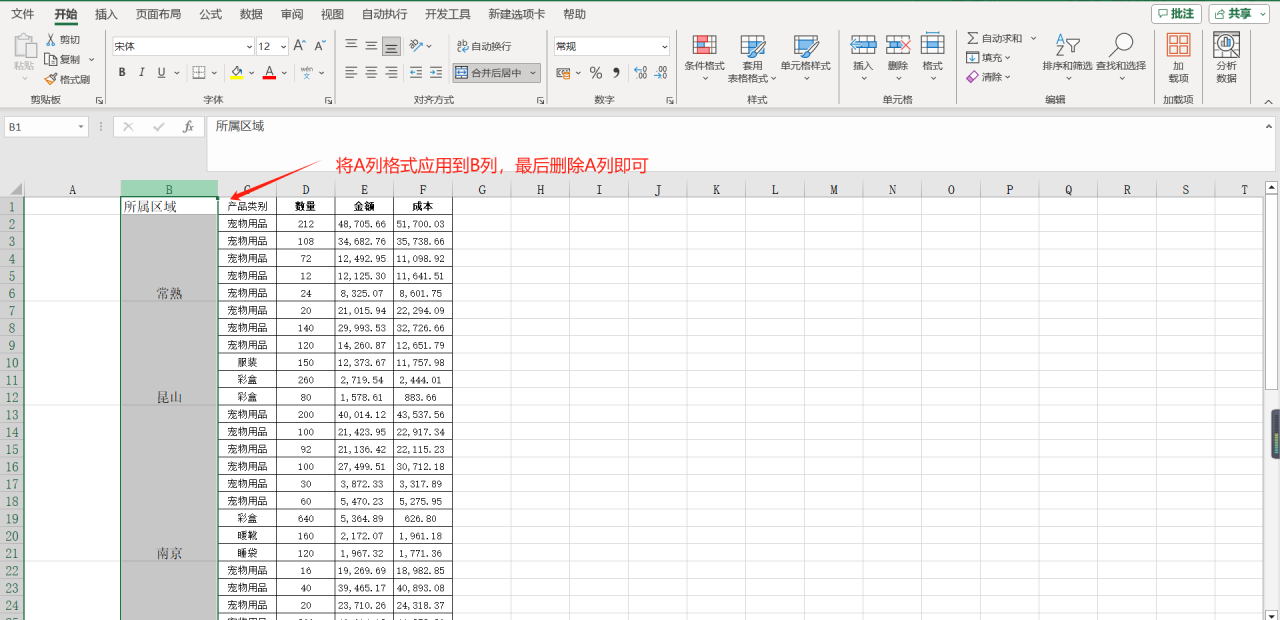Viewport: 1280px width, 620px height.
Task: Click the Comments (批注) button
Action: click(x=1176, y=13)
